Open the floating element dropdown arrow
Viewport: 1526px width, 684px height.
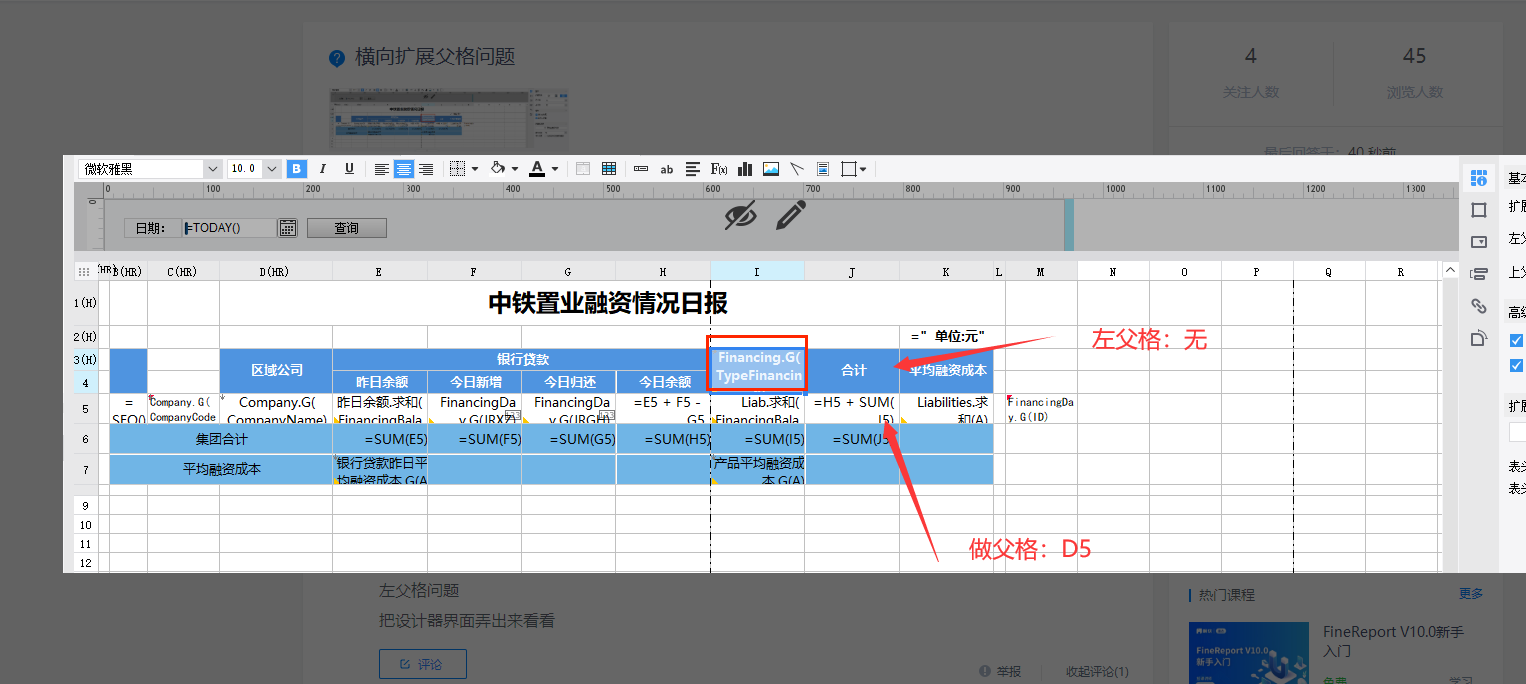(x=863, y=169)
